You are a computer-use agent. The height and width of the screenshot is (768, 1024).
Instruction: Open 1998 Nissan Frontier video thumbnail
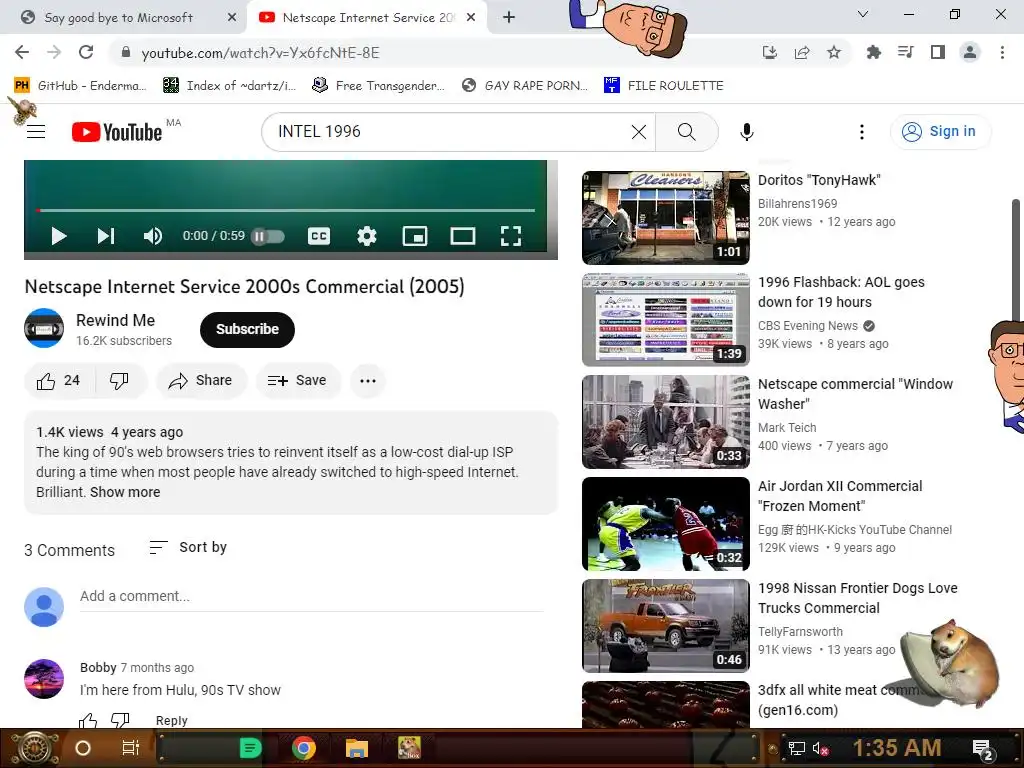tap(665, 626)
